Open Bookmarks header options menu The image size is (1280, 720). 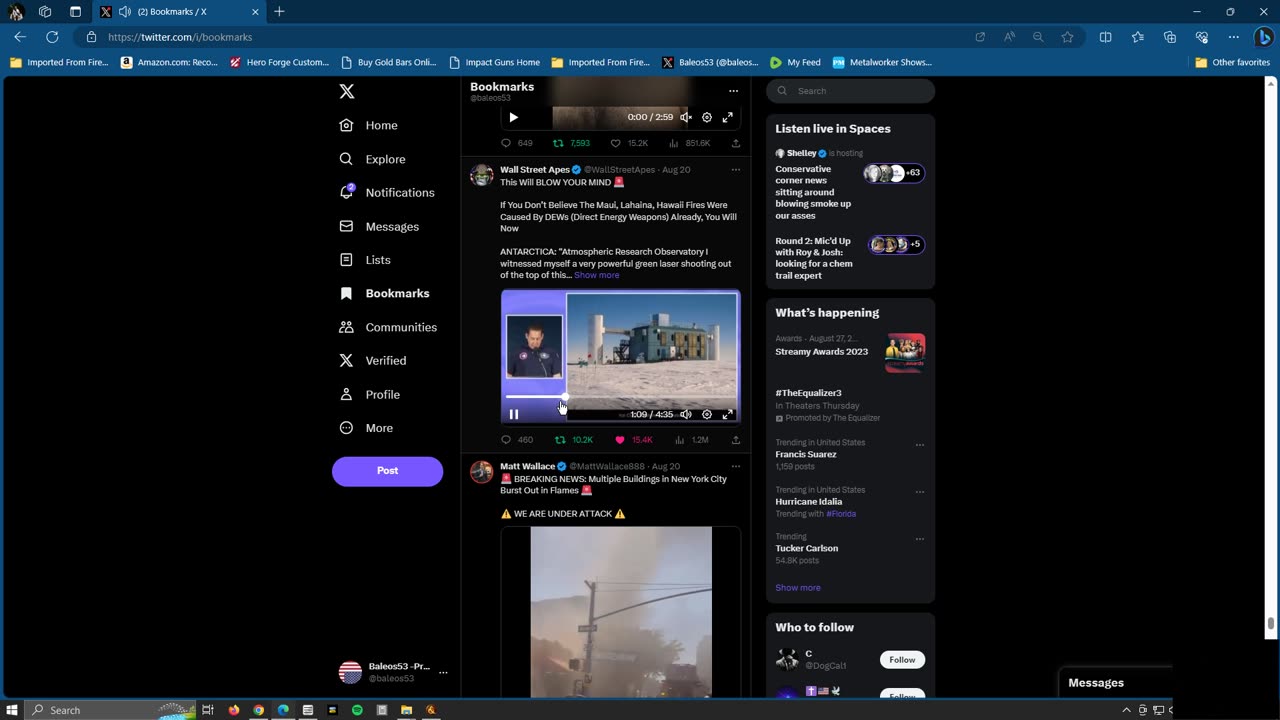pos(733,91)
